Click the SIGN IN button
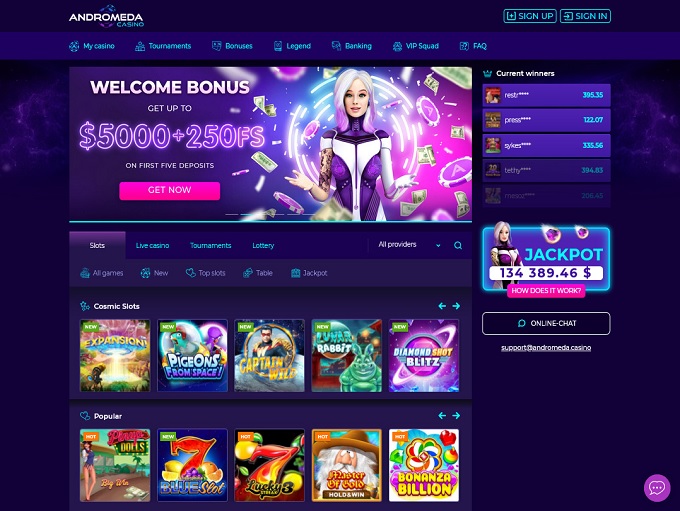680x511 pixels. coord(585,16)
